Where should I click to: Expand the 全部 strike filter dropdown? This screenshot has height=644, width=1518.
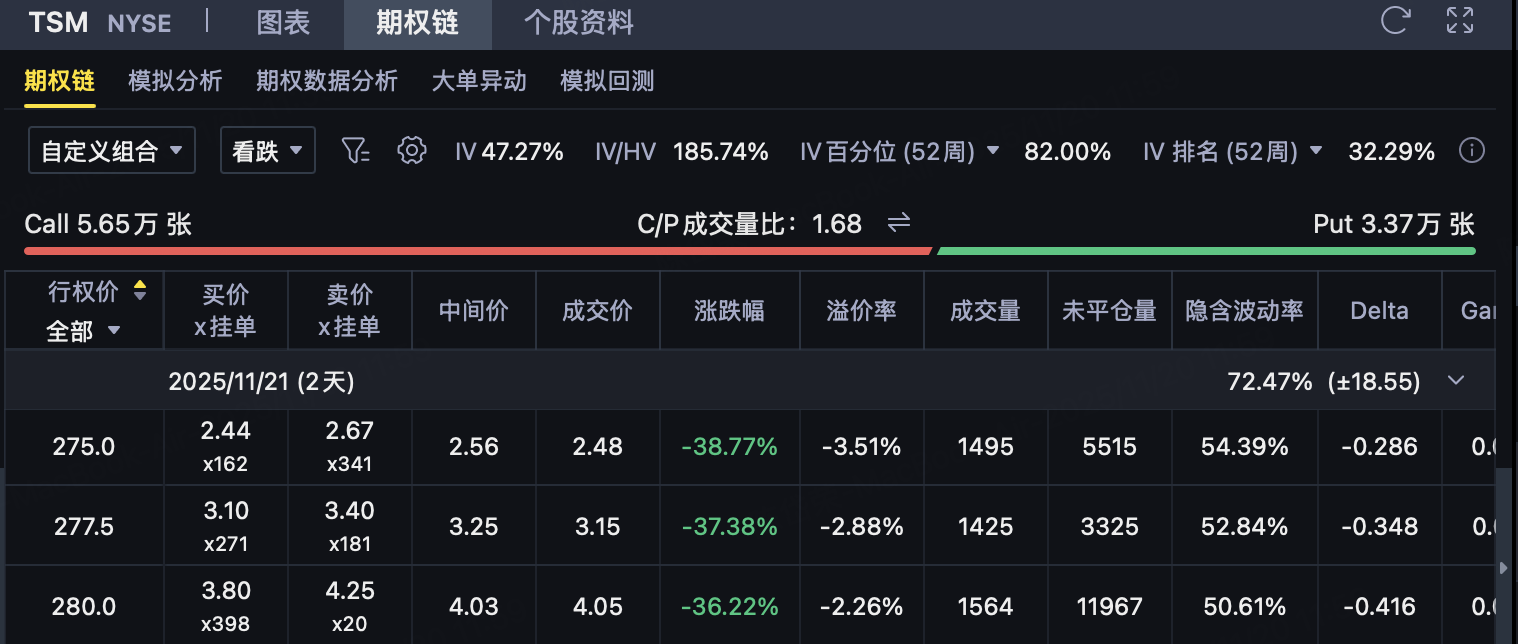[x=84, y=331]
